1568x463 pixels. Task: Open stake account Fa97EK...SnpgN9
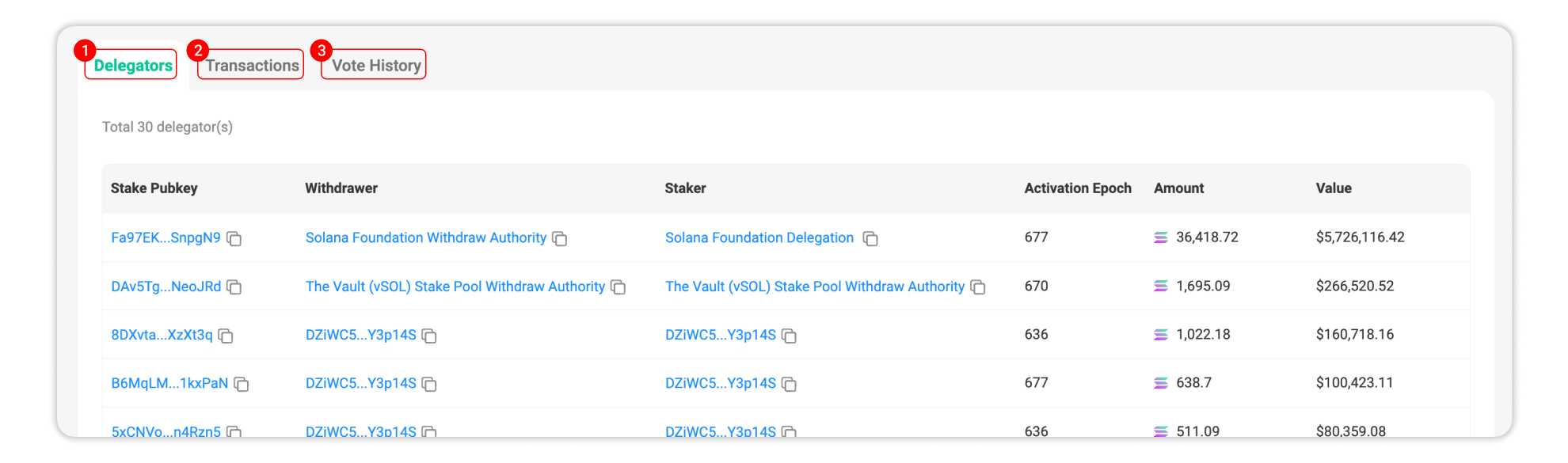coord(166,237)
